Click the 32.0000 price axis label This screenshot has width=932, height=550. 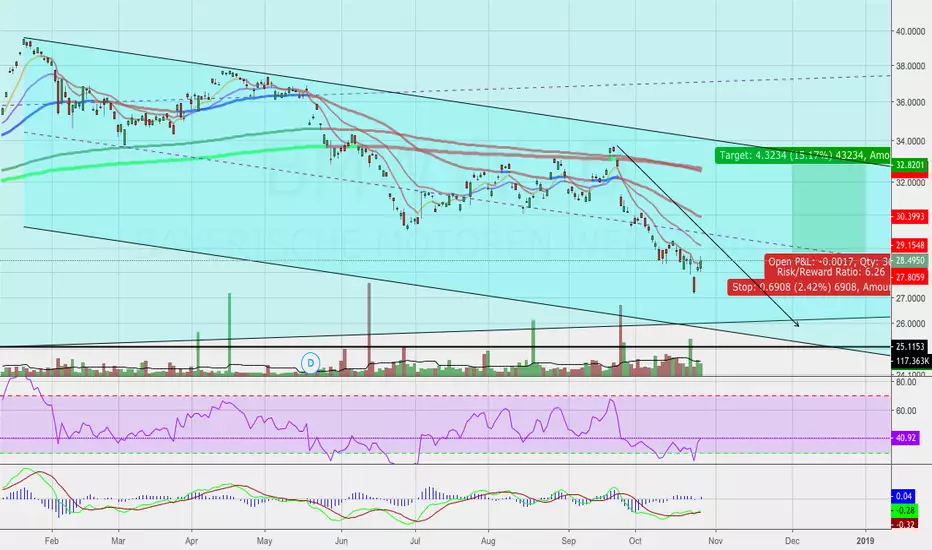pos(910,183)
